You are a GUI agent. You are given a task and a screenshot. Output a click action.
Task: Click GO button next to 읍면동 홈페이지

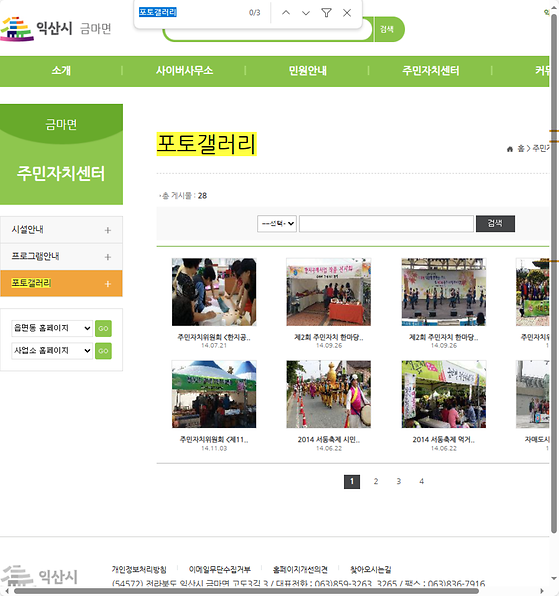click(103, 329)
